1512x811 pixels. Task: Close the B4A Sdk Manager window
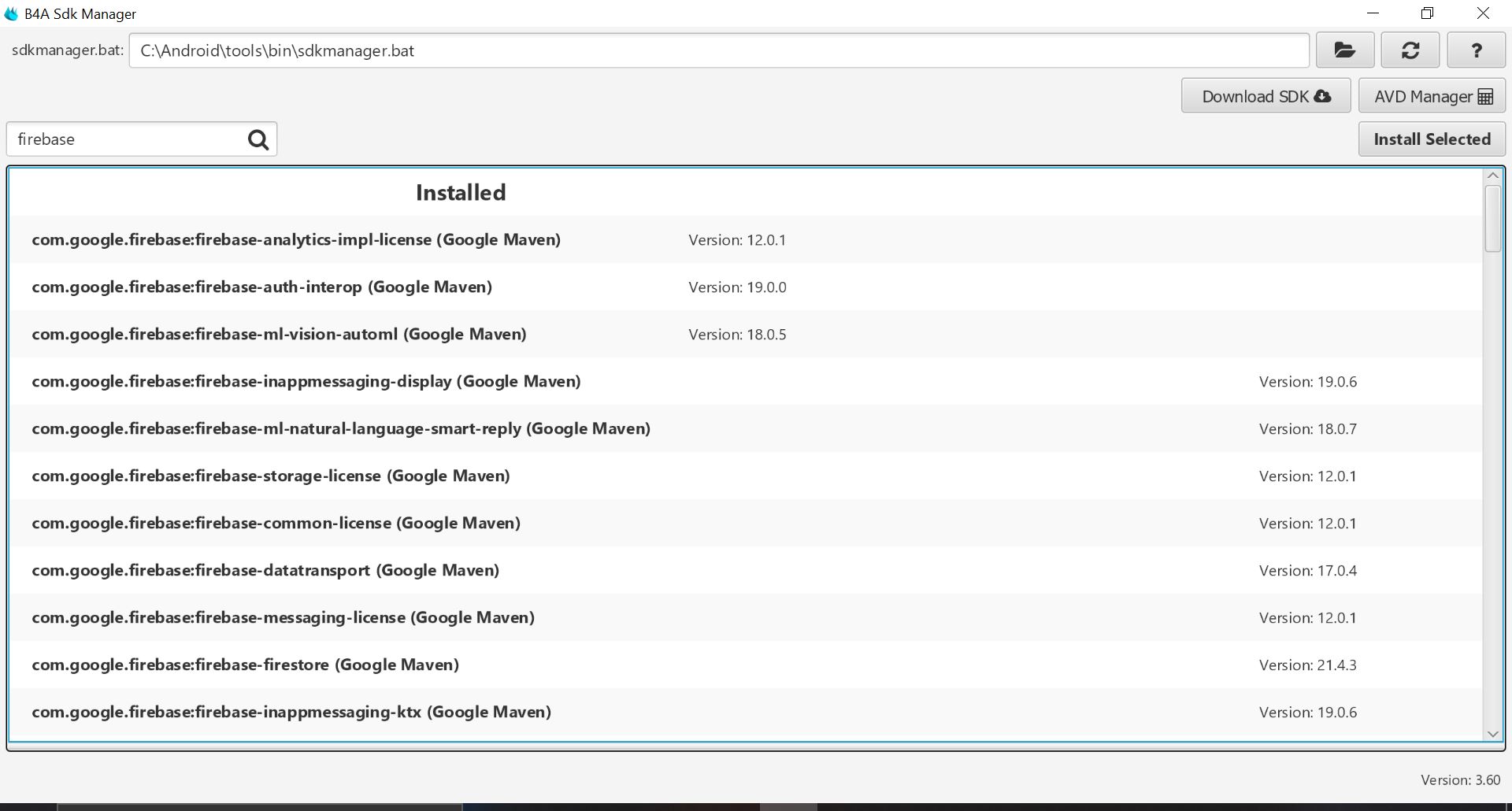[1483, 13]
